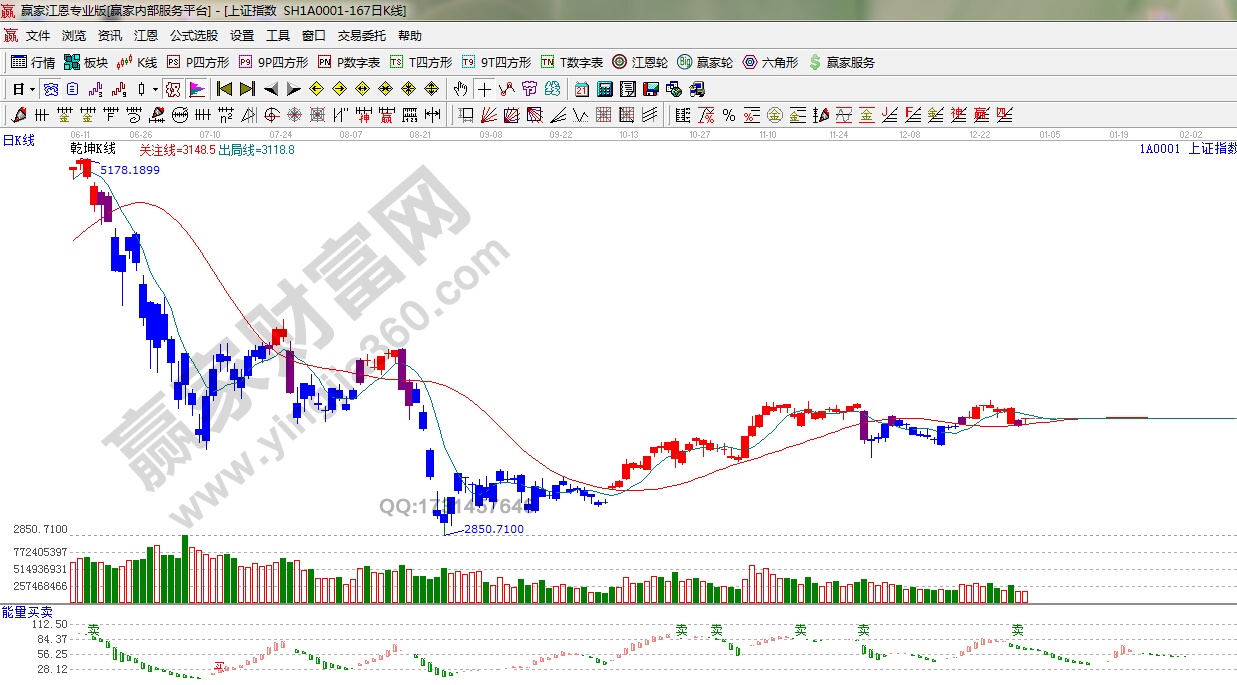Expand the candlestick style dropdown arrow

[x=155, y=89]
